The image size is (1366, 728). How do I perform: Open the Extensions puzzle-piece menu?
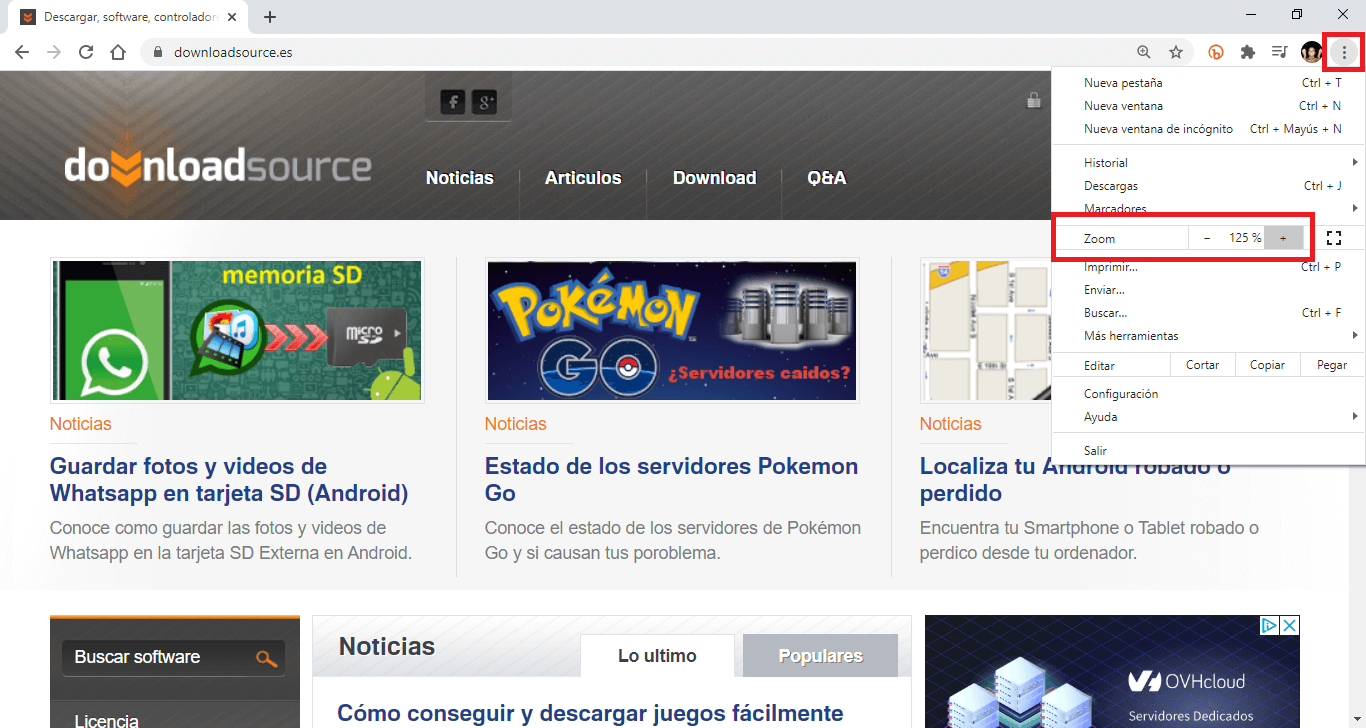tap(1248, 52)
